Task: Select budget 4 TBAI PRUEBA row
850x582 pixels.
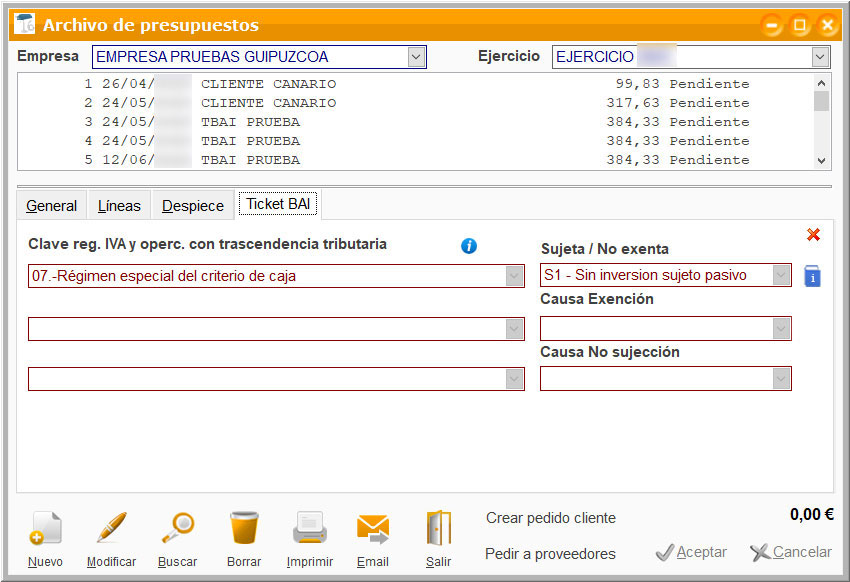Action: 416,141
